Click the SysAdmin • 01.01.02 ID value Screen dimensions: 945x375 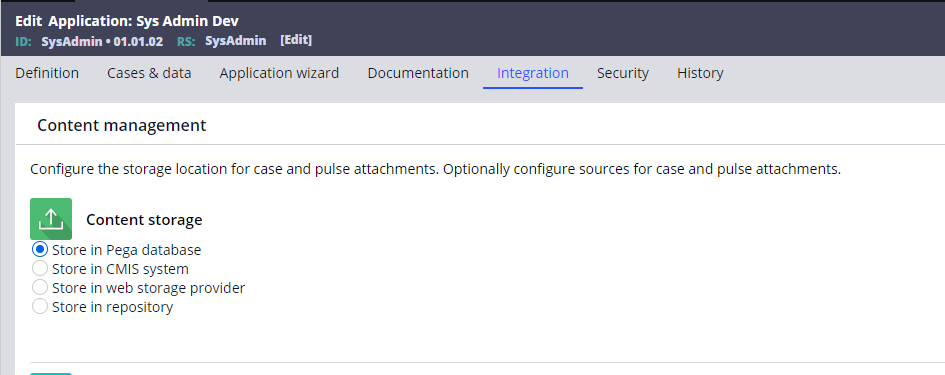[102, 42]
